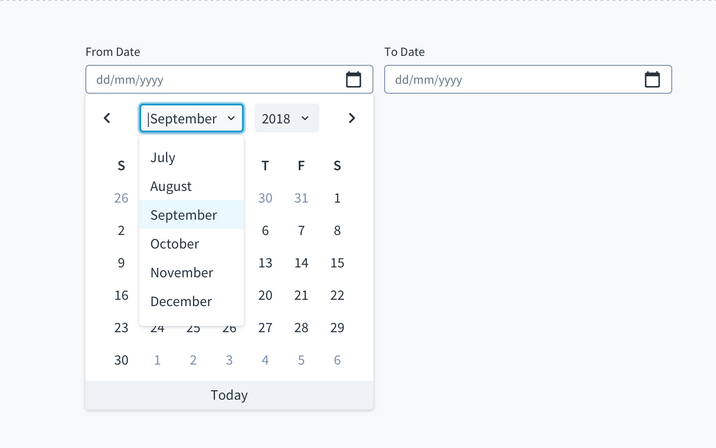Expand the September month dropdown
Viewport: 716px width, 448px height.
pos(191,118)
